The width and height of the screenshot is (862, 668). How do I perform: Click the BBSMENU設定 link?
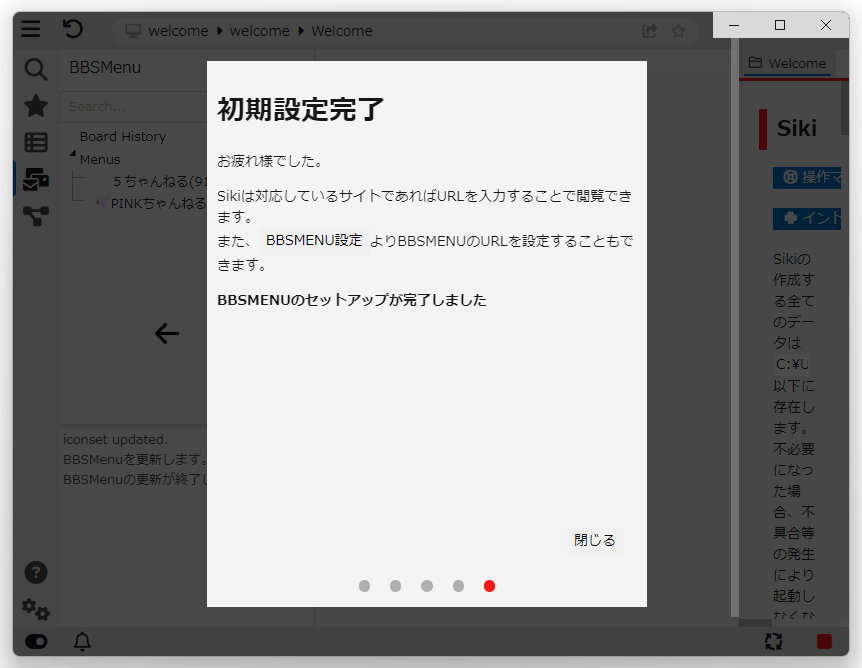pos(314,240)
